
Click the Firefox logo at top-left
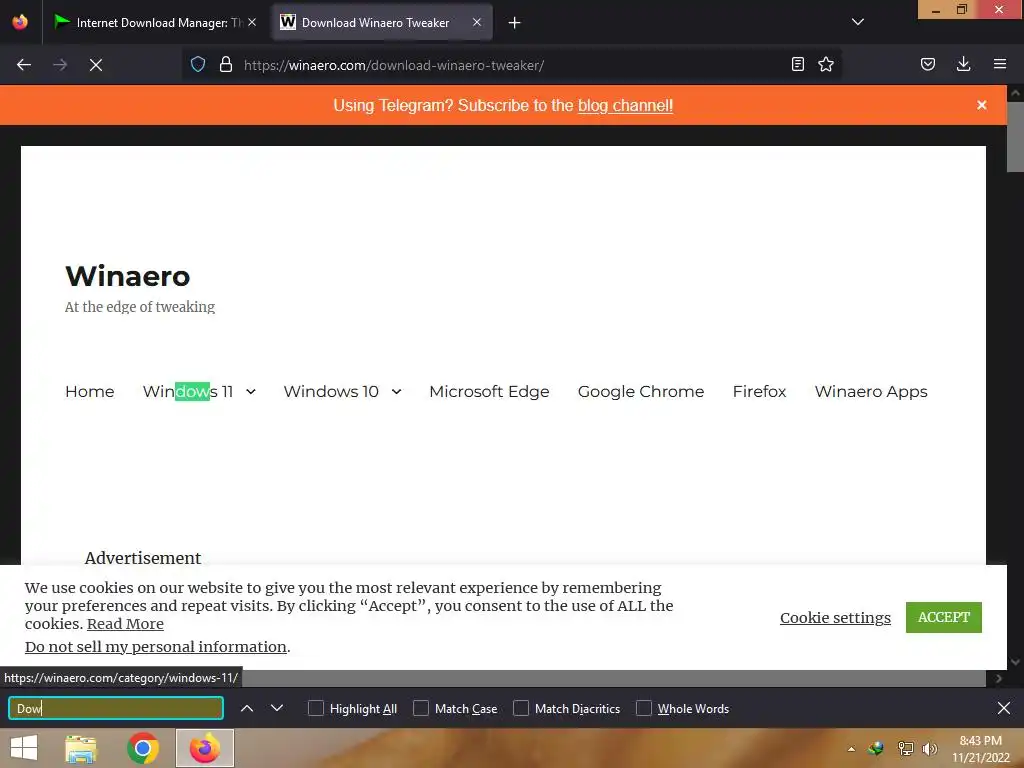click(20, 22)
